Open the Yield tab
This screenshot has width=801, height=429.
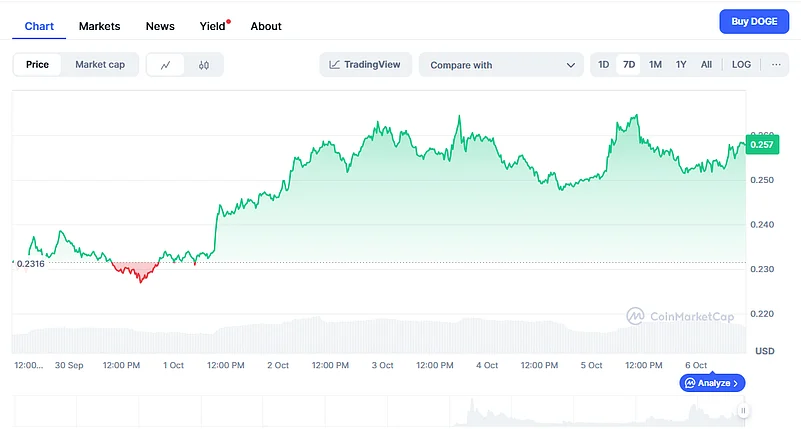pyautogui.click(x=213, y=26)
